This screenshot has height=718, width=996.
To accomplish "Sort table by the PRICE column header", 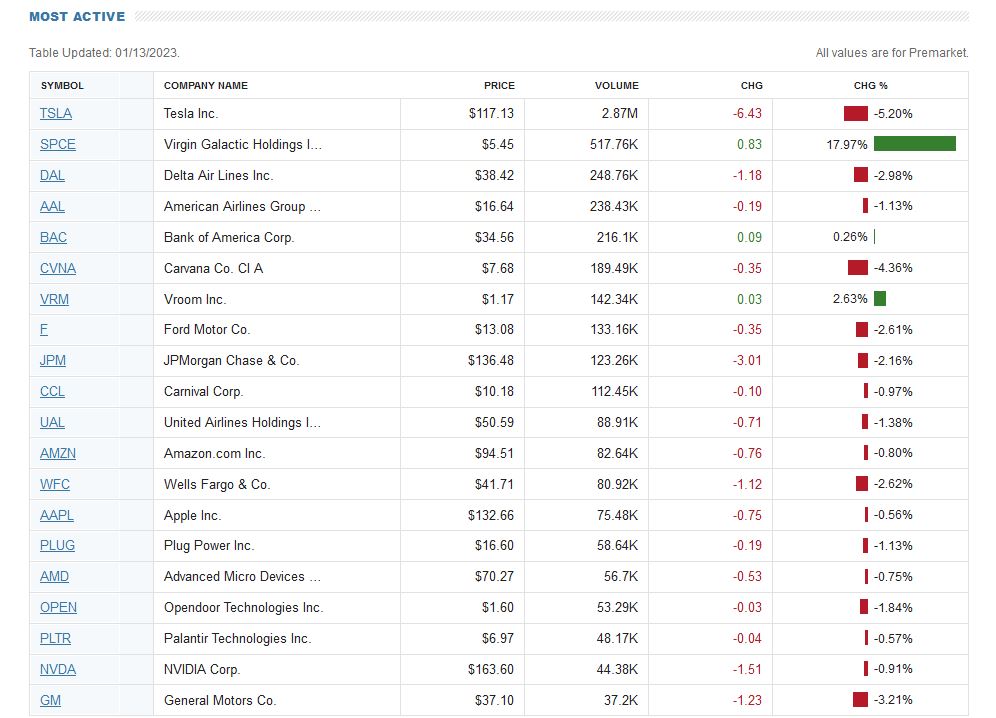I will (500, 85).
